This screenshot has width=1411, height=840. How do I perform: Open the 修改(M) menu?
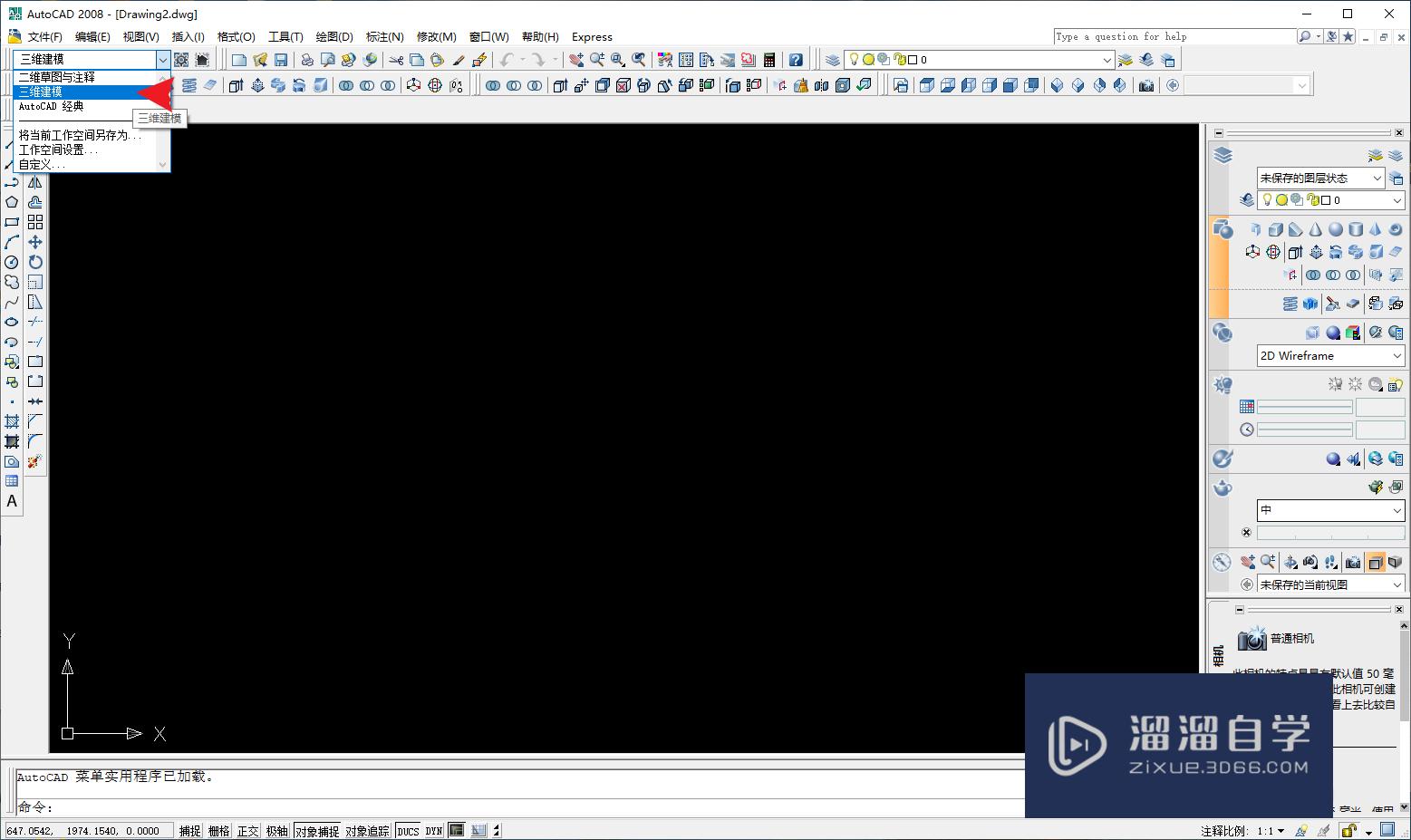[436, 37]
